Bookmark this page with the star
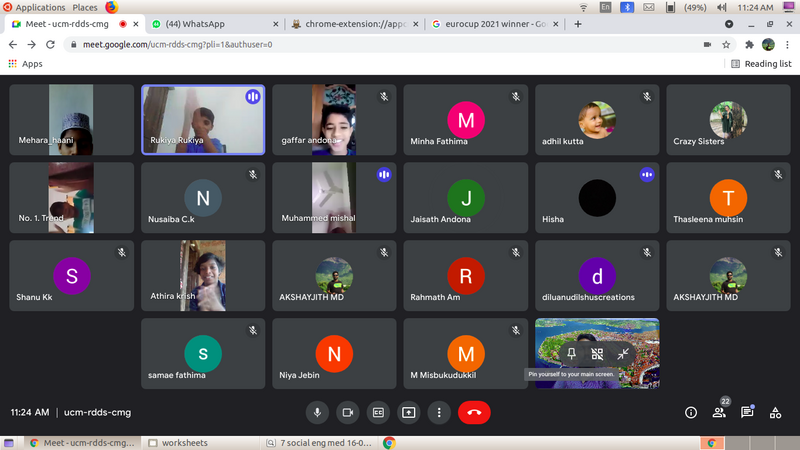Viewport: 800px width, 450px height. [726, 44]
